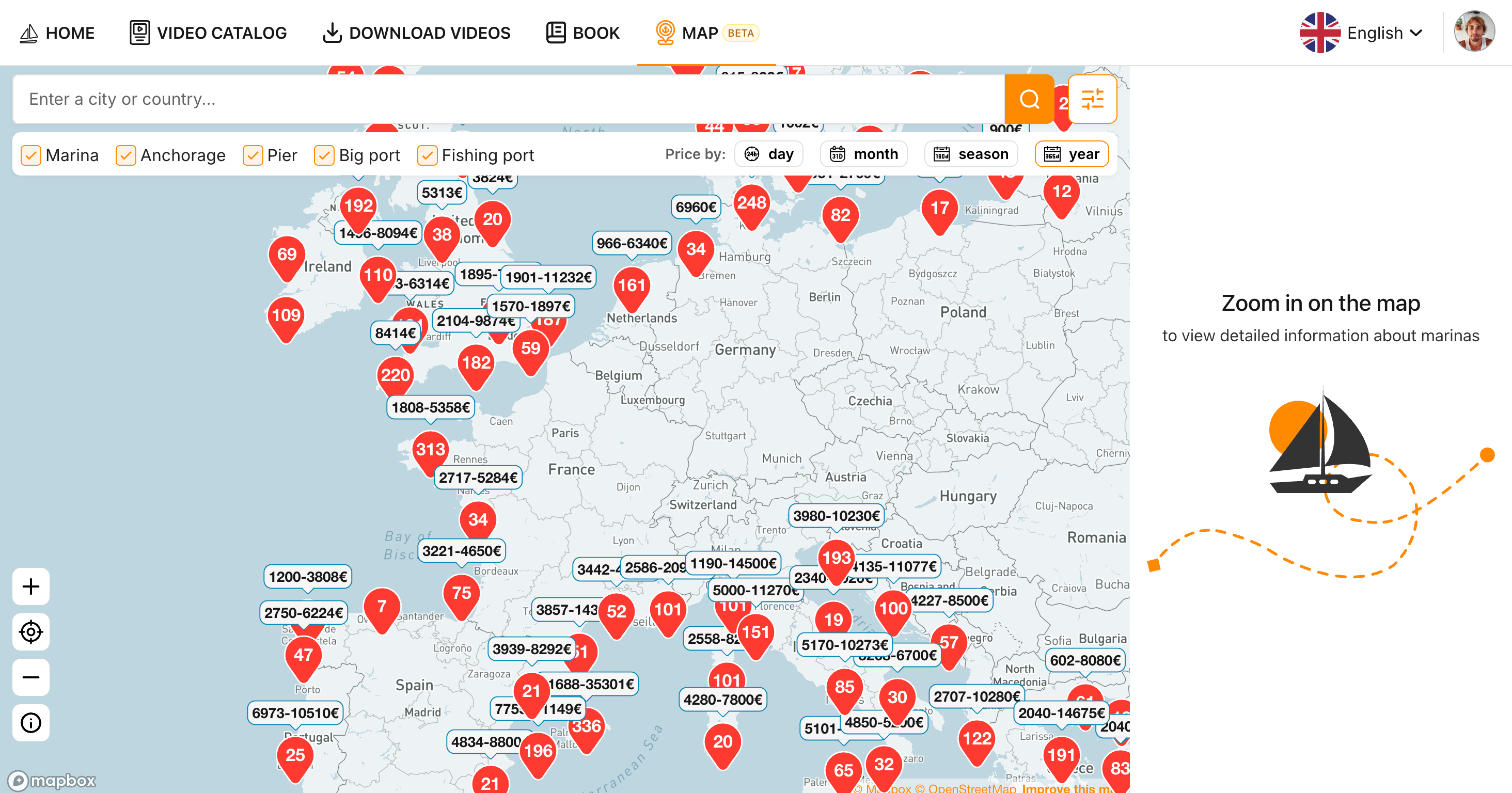
Task: Click the 602-8080€ price label
Action: click(1085, 660)
